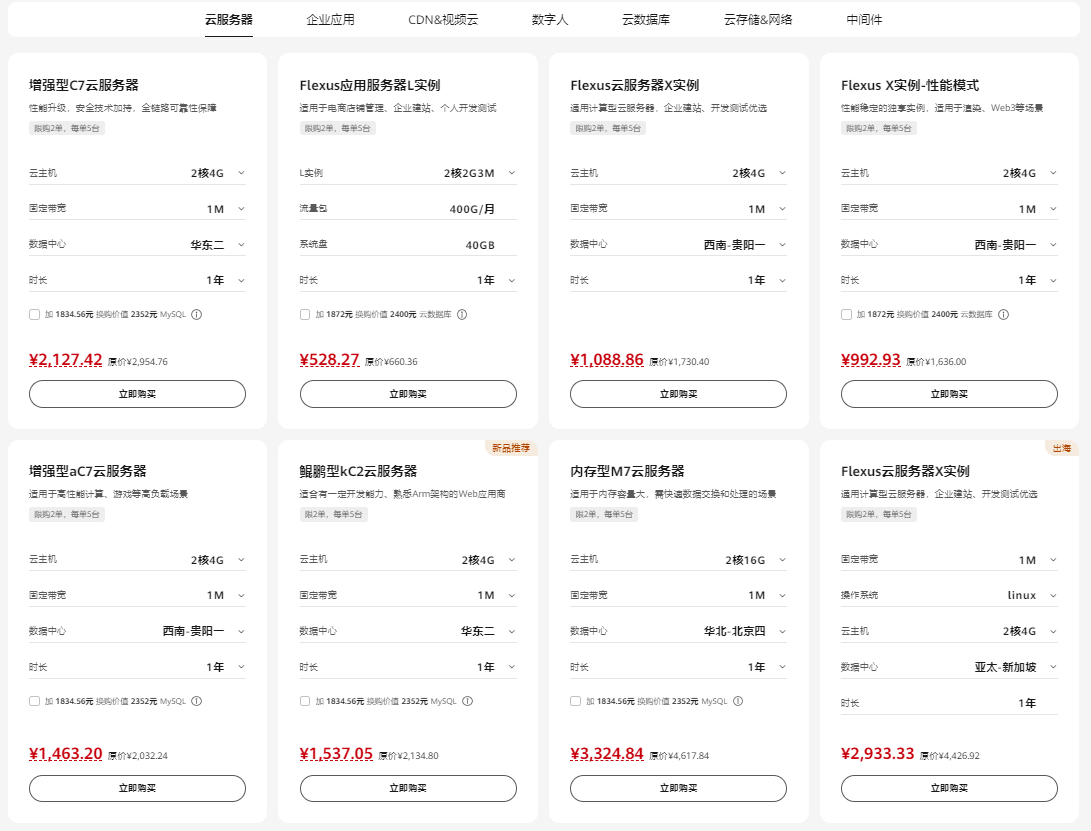
Task: Check 云数据库 add-on box for Flexus X实例-性能模式
Action: click(x=846, y=315)
